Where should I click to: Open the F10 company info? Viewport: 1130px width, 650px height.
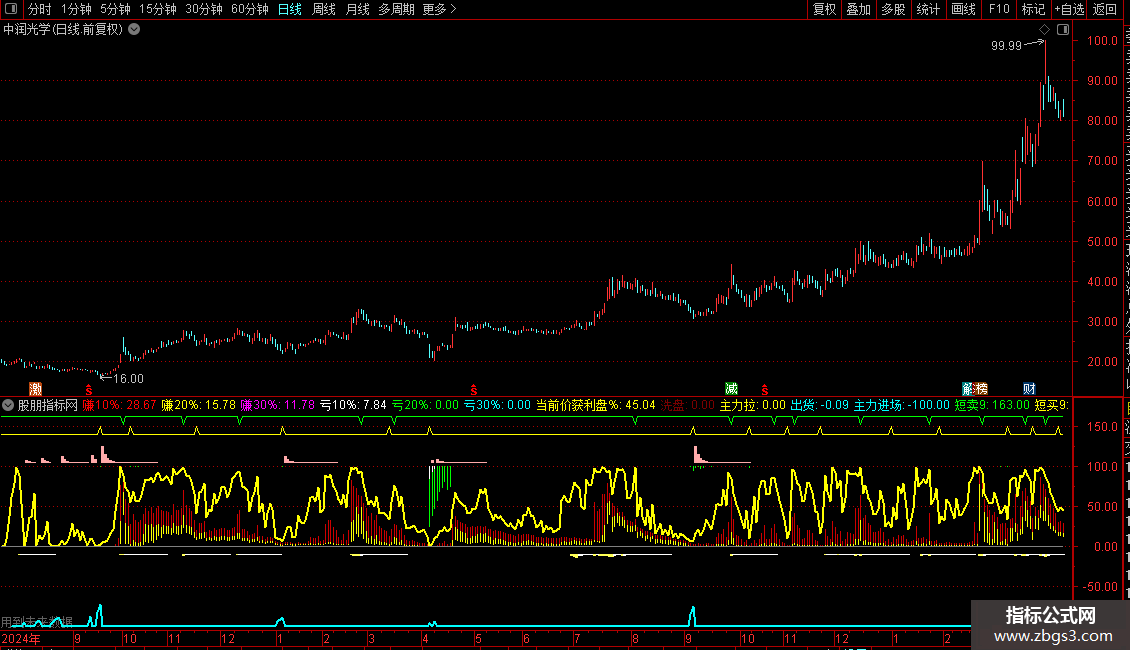coord(999,9)
